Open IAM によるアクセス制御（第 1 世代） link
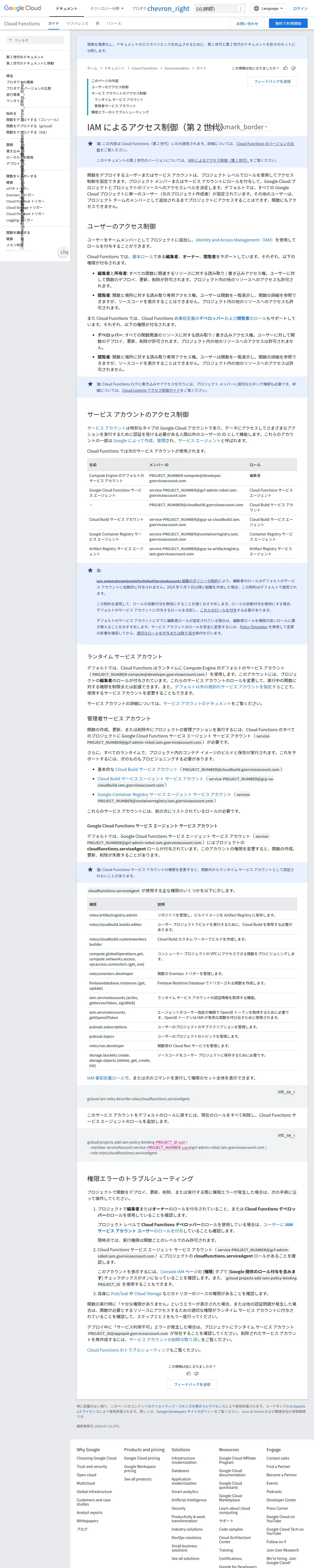 click(218, 160)
